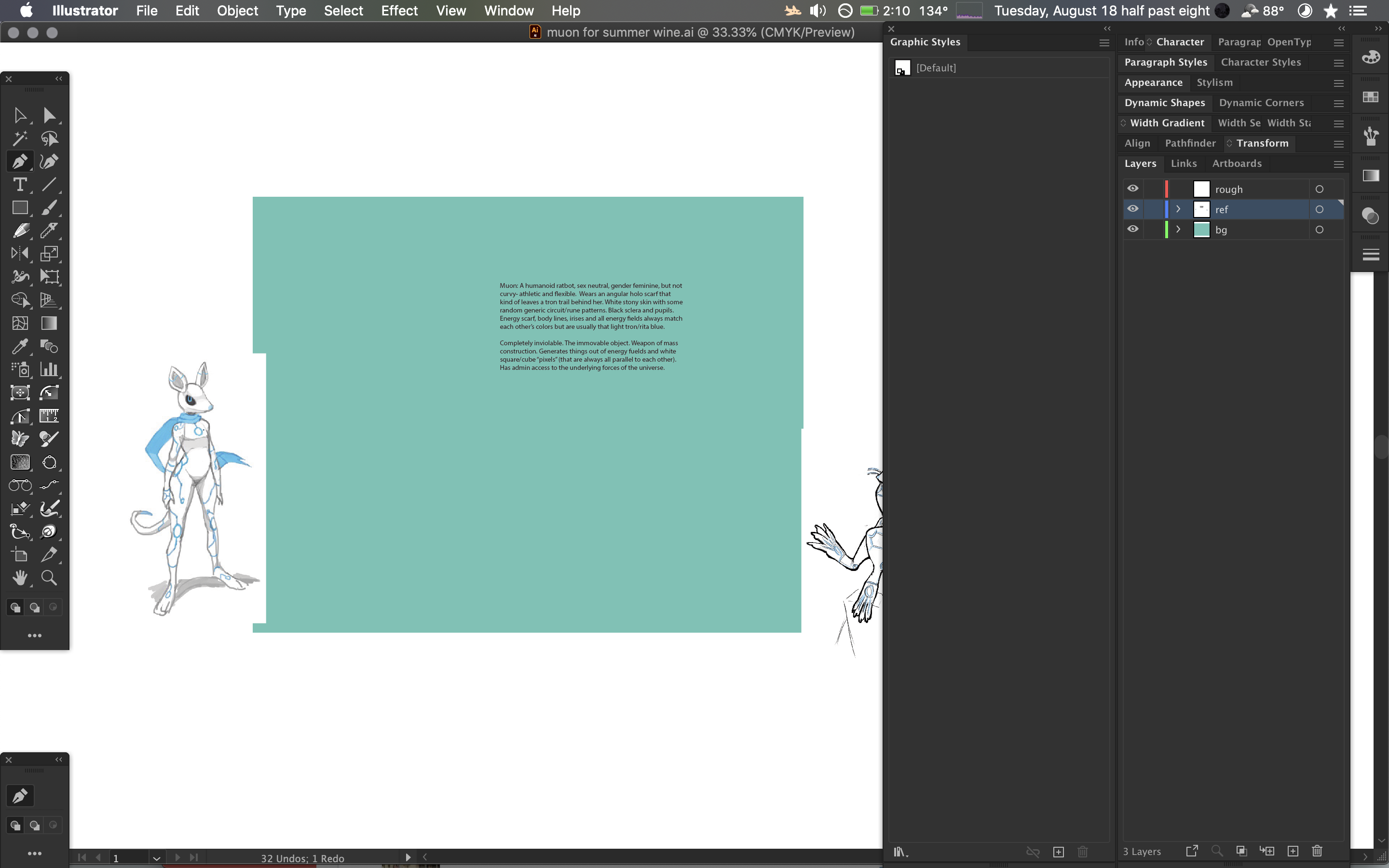Click the bg layer color thumbnail
The height and width of the screenshot is (868, 1389).
(1201, 230)
